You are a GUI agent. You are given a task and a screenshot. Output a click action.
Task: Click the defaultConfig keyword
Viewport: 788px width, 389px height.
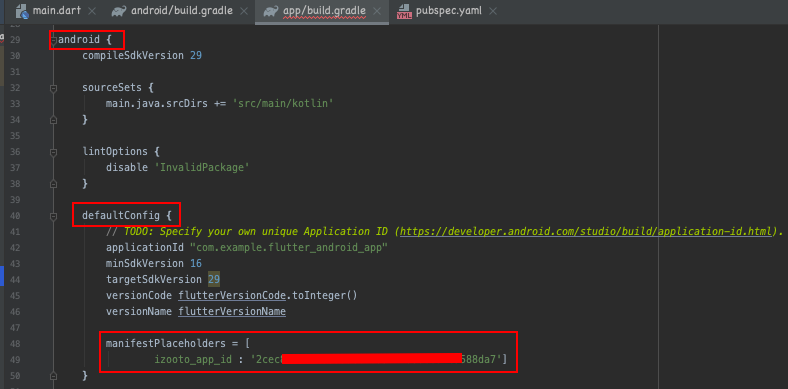pos(121,216)
